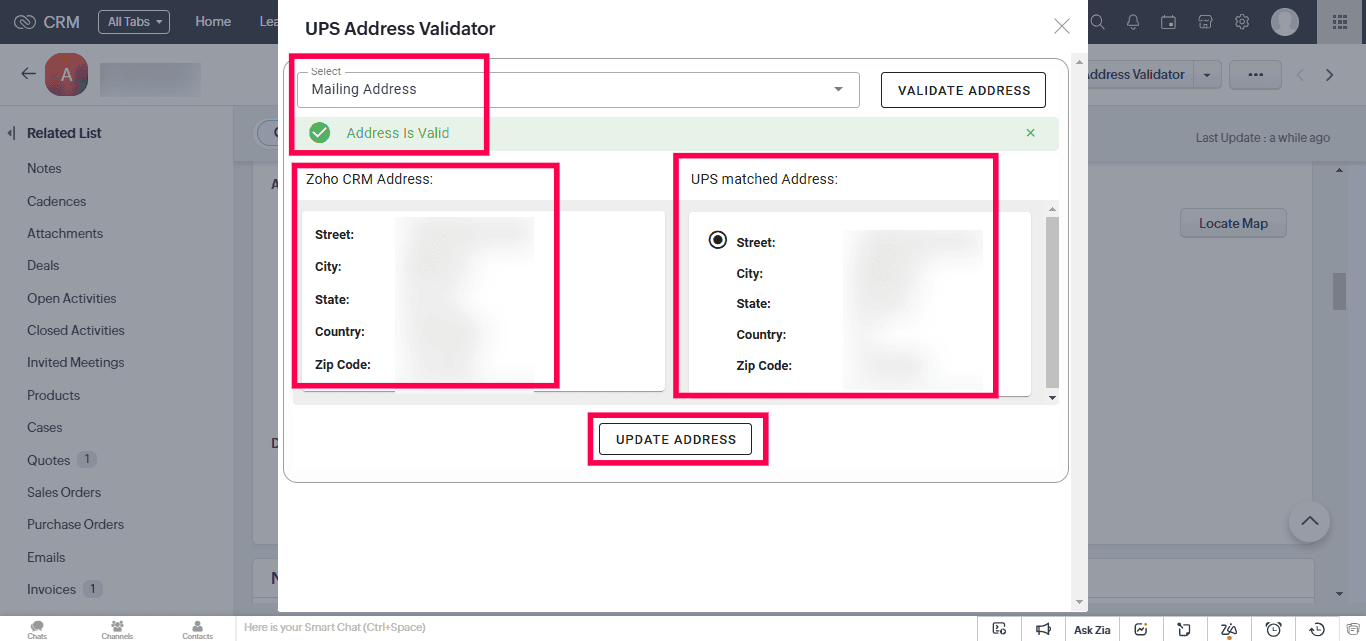Open Deals in Related List
Screen dimensions: 1366x641
coord(43,265)
